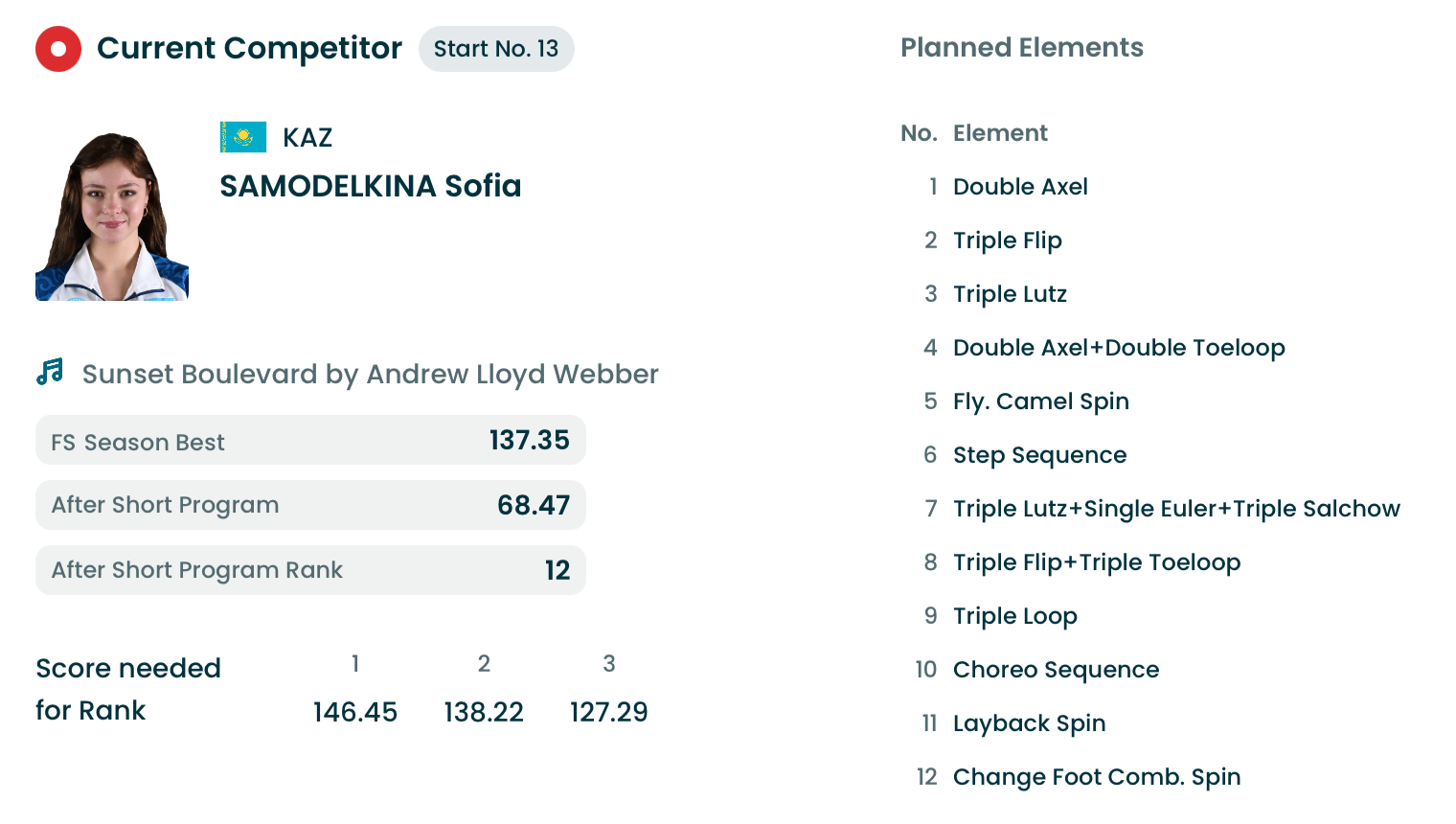Click the Kazakhstan flag icon
Screen dimensions: 1456x824
[x=243, y=137]
